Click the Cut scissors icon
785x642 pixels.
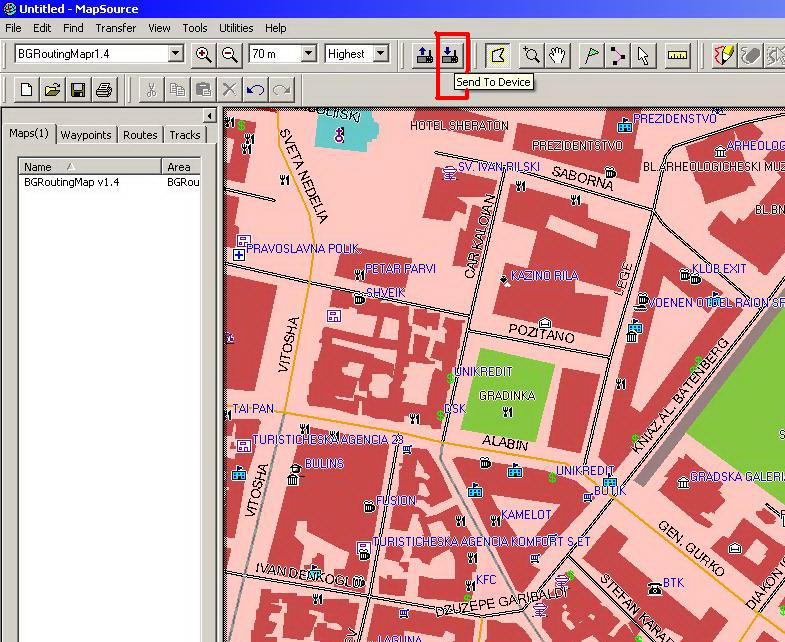(x=151, y=90)
